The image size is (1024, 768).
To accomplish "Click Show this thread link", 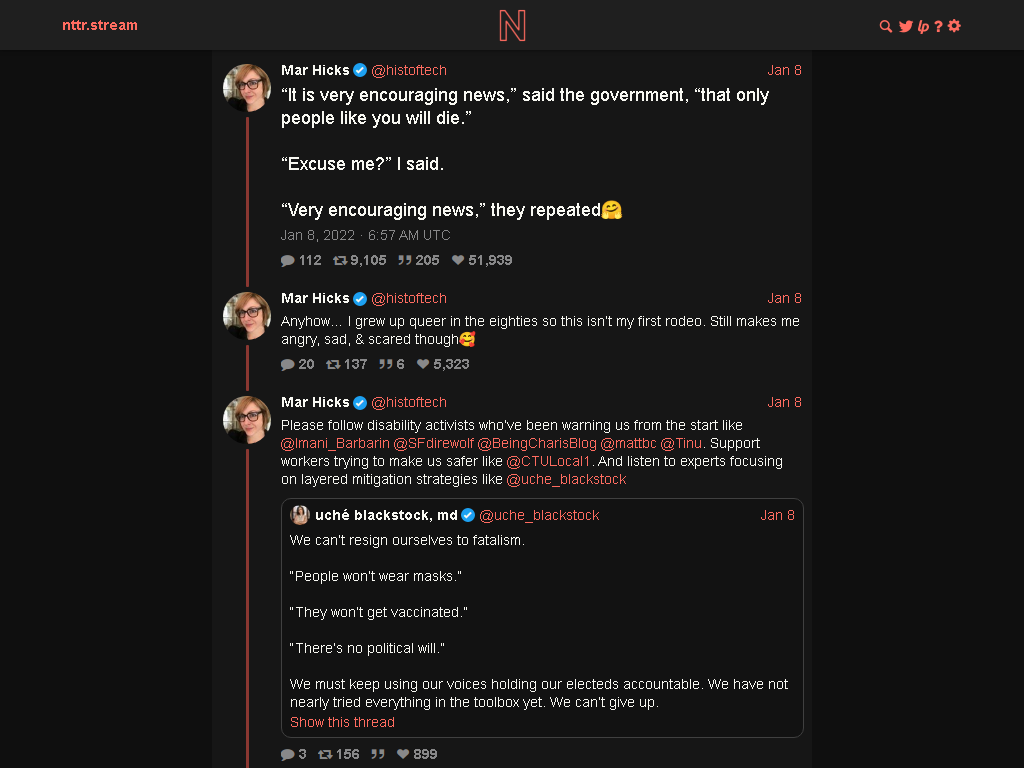I will pos(342,722).
